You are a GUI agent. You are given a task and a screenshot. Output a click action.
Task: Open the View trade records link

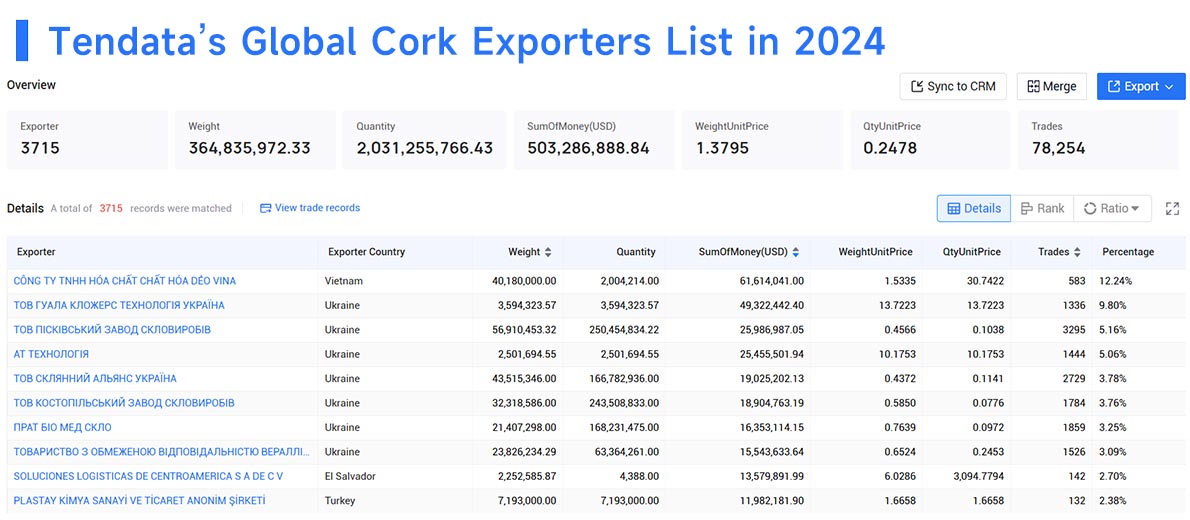pos(317,208)
